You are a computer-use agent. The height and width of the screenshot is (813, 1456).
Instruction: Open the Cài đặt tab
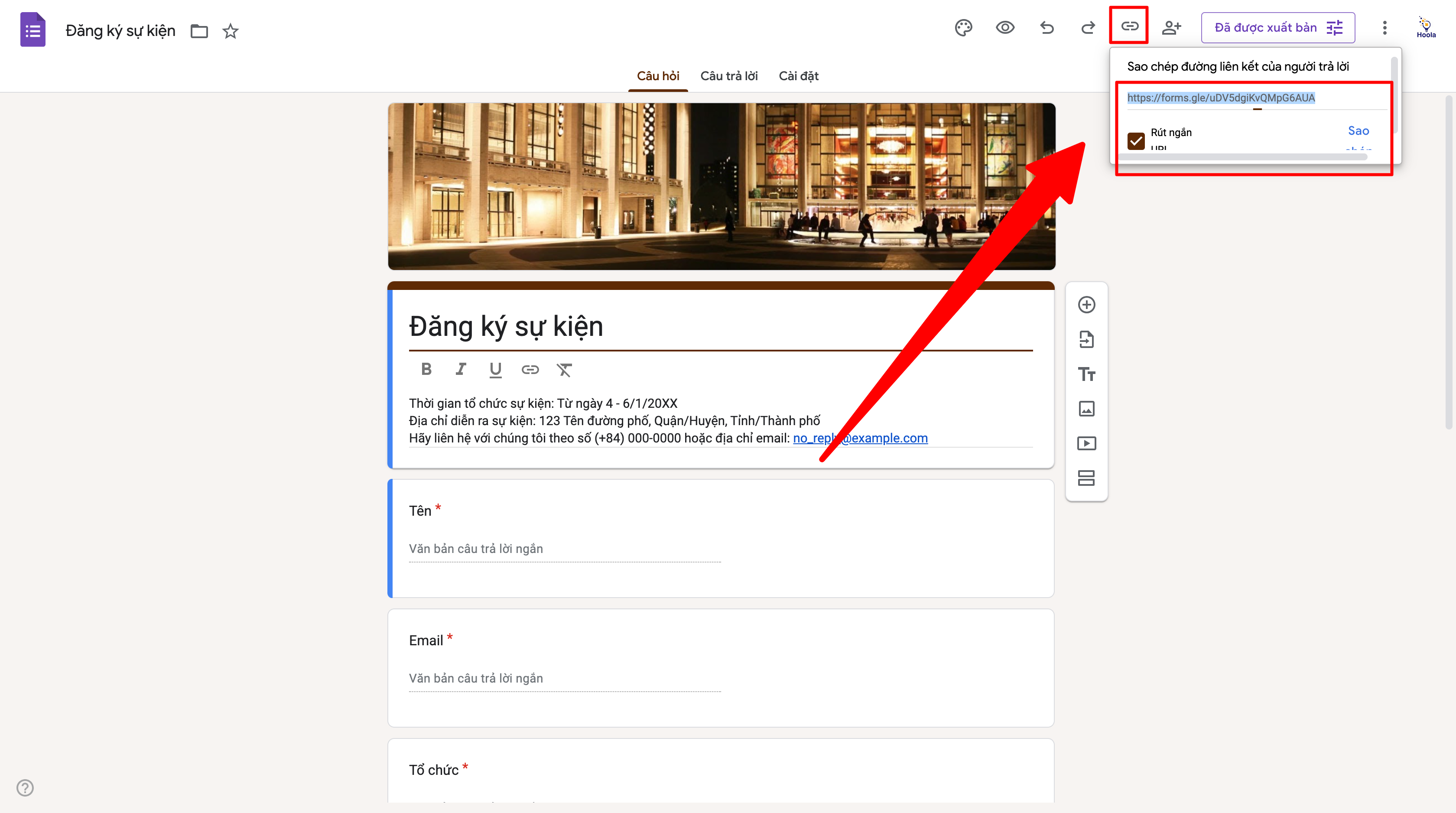[x=798, y=76]
